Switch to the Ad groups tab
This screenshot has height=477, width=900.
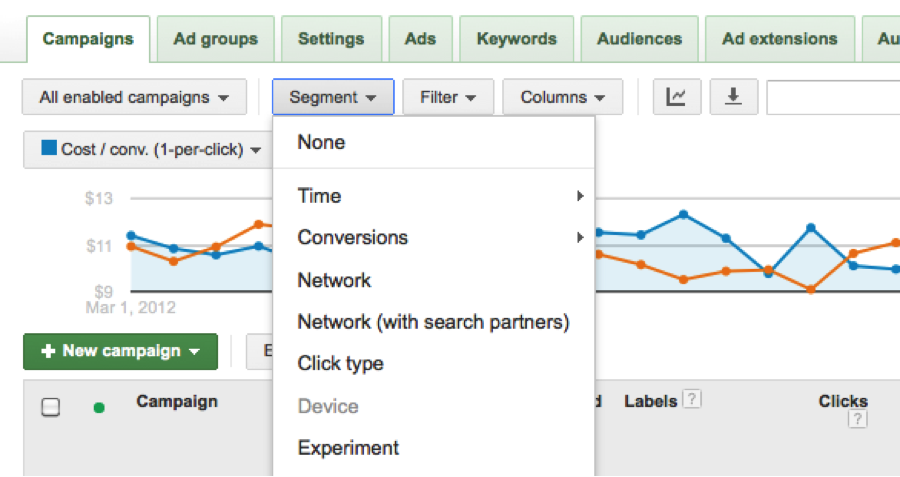pos(215,39)
